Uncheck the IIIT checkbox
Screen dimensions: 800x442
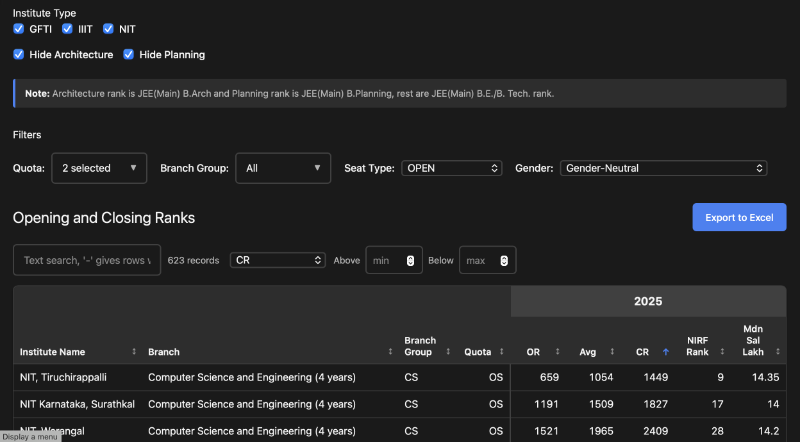pyautogui.click(x=68, y=30)
